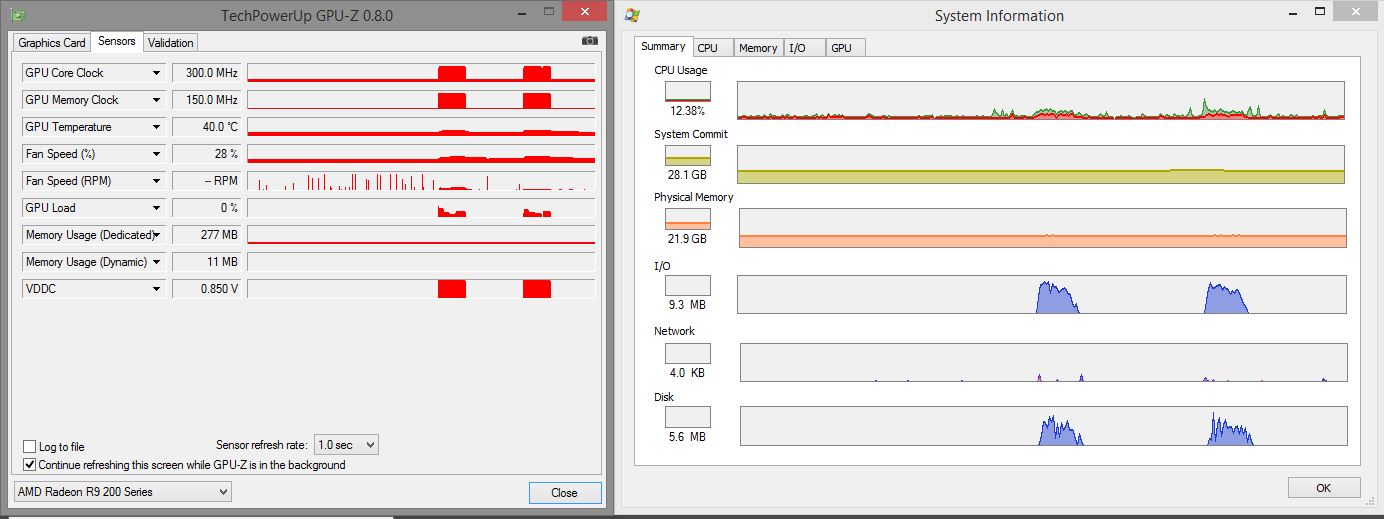
Task: Click the GPU-Z title bar app icon
Action: pyautogui.click(x=17, y=16)
